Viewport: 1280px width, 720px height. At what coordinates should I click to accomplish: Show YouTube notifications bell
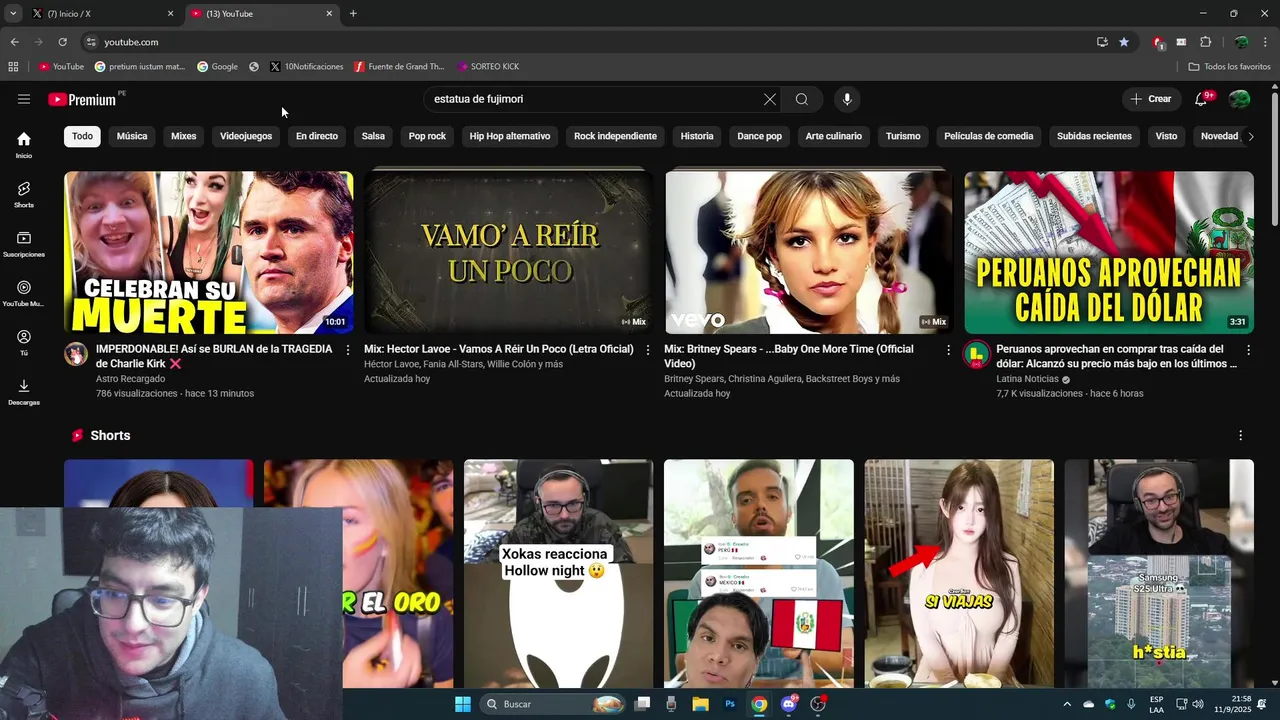(1201, 99)
